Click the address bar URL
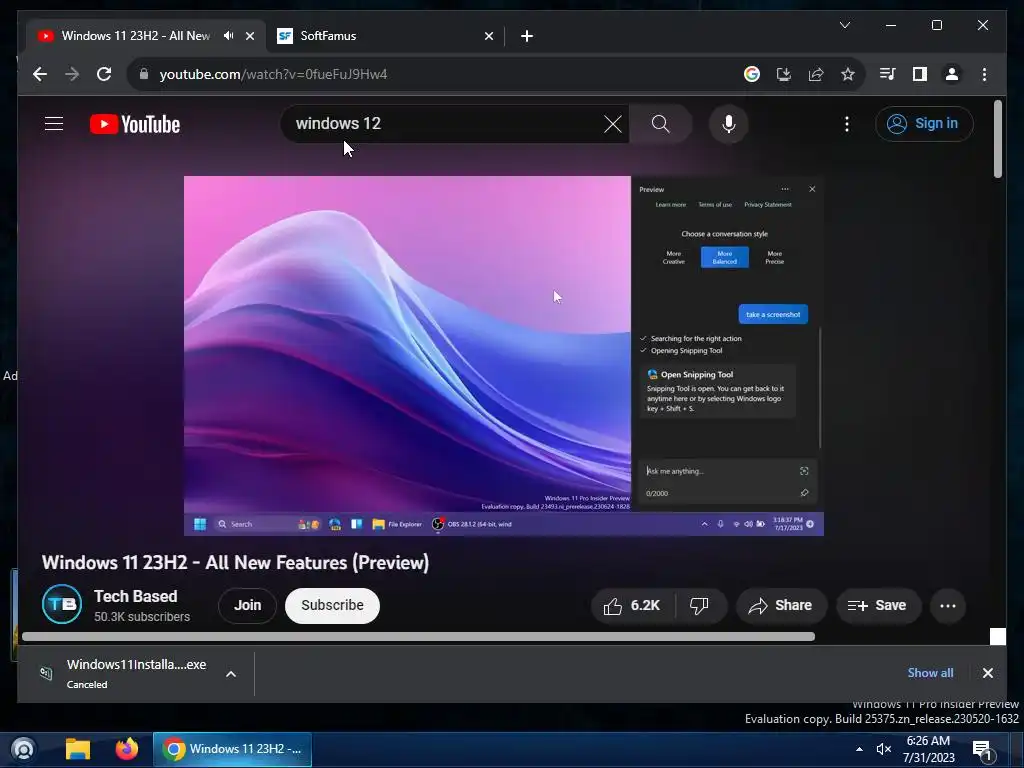The width and height of the screenshot is (1024, 768). coord(273,74)
